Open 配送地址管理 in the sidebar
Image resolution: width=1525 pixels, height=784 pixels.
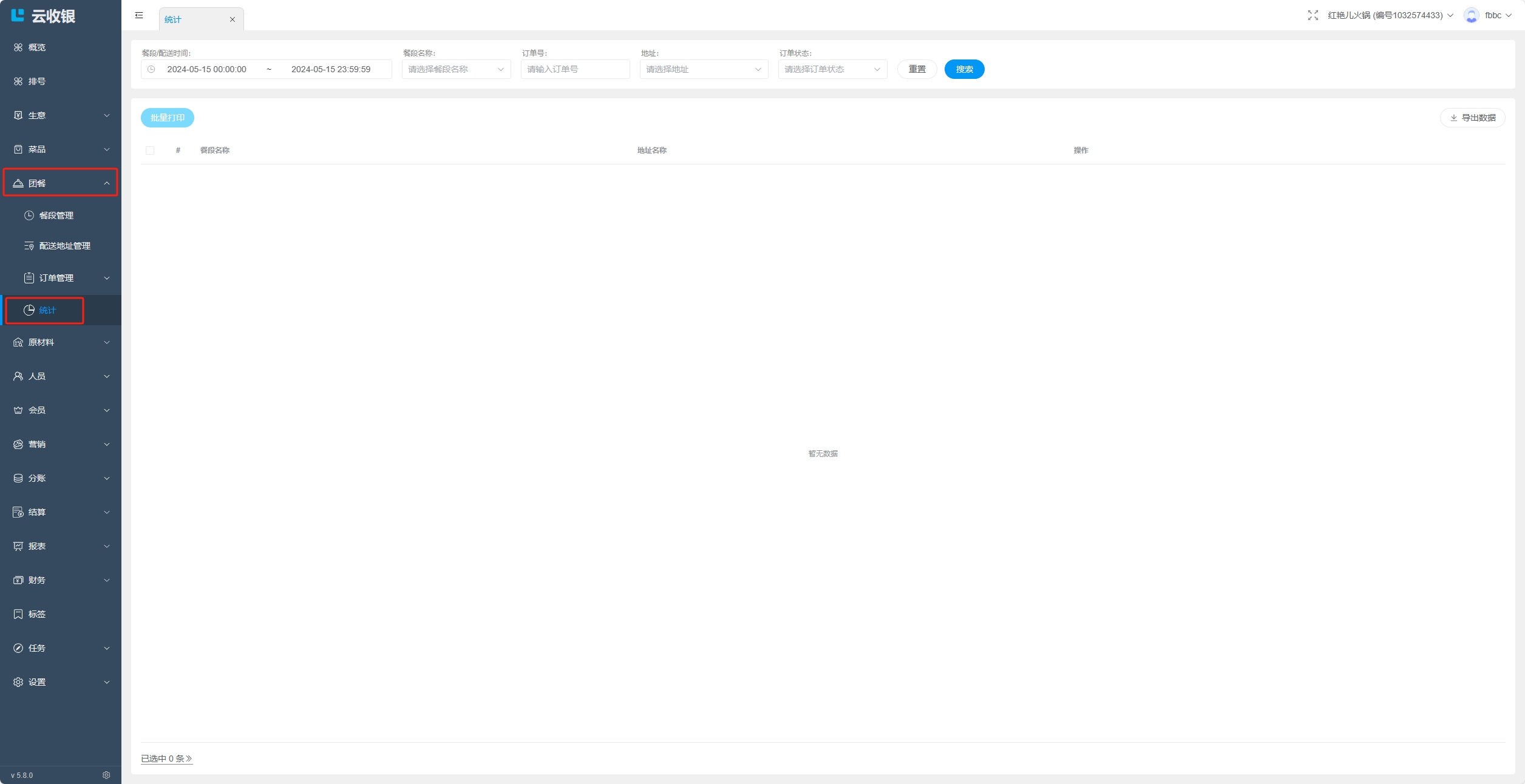(64, 246)
